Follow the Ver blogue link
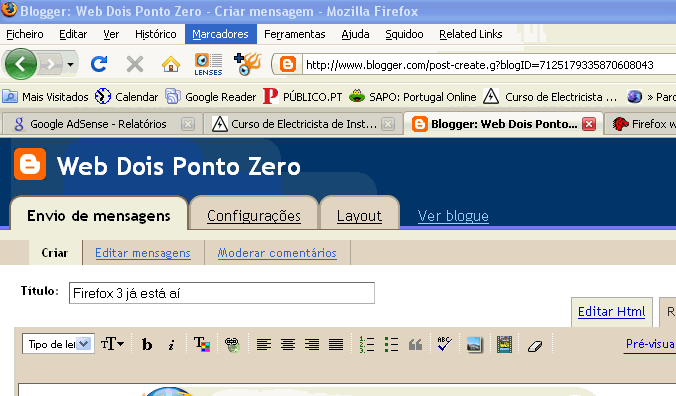 (453, 215)
